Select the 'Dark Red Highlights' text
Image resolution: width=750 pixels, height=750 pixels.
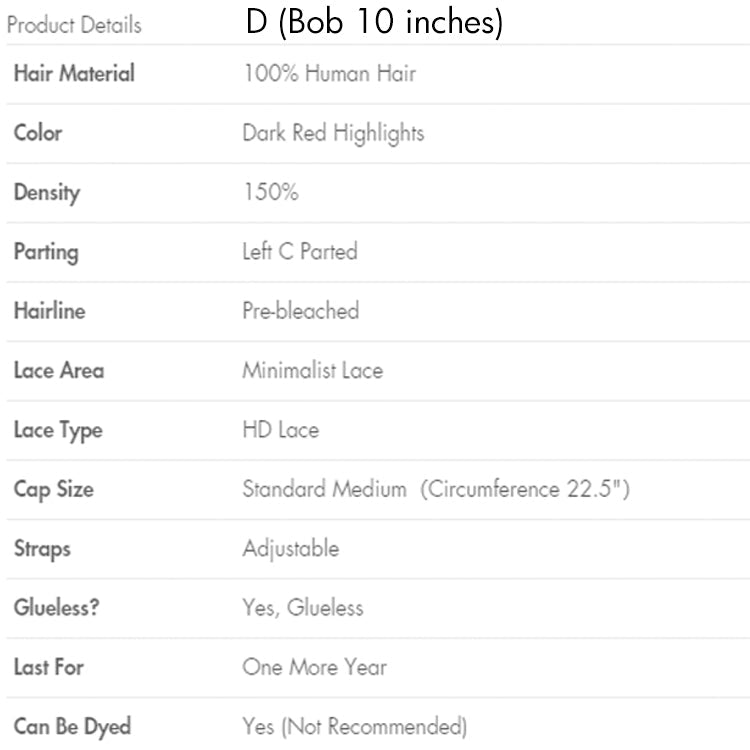tap(333, 133)
